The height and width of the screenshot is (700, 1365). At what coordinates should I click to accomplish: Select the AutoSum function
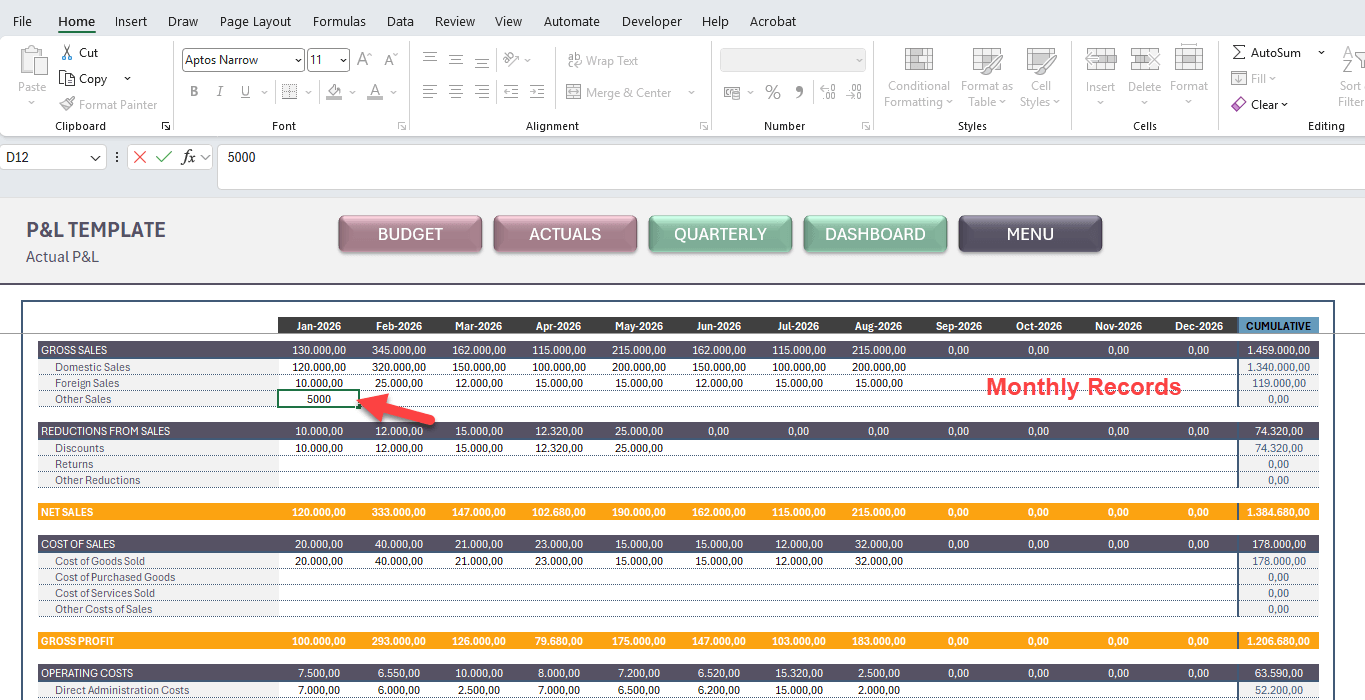pyautogui.click(x=1271, y=51)
